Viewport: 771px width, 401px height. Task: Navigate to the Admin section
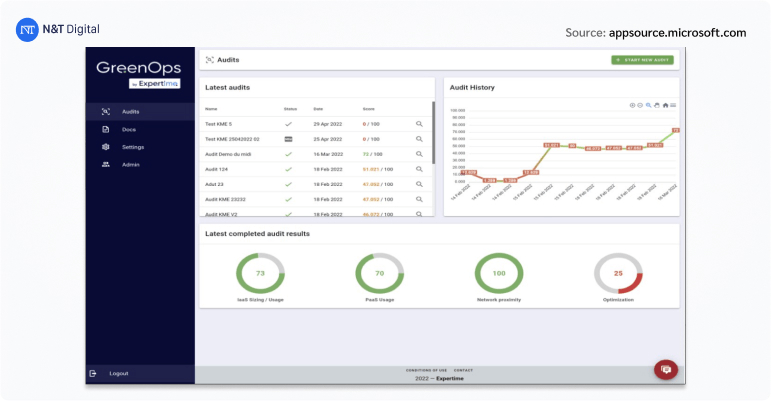[130, 164]
